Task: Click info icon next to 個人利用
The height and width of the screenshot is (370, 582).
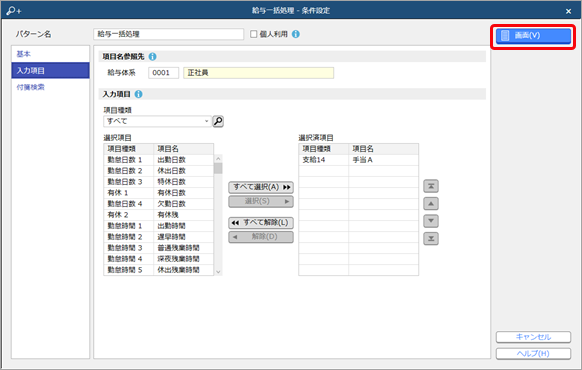Action: (296, 34)
